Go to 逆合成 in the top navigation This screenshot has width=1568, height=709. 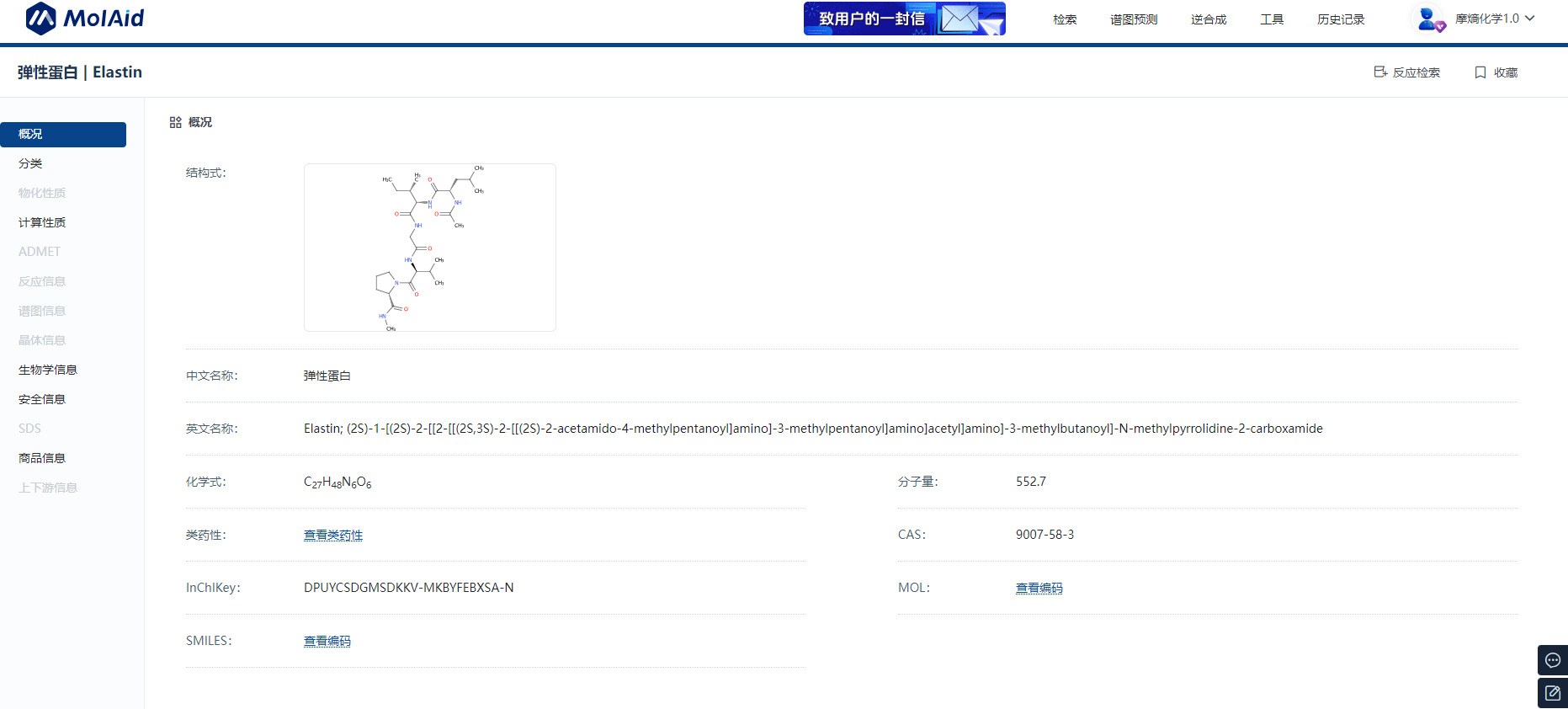(1209, 19)
